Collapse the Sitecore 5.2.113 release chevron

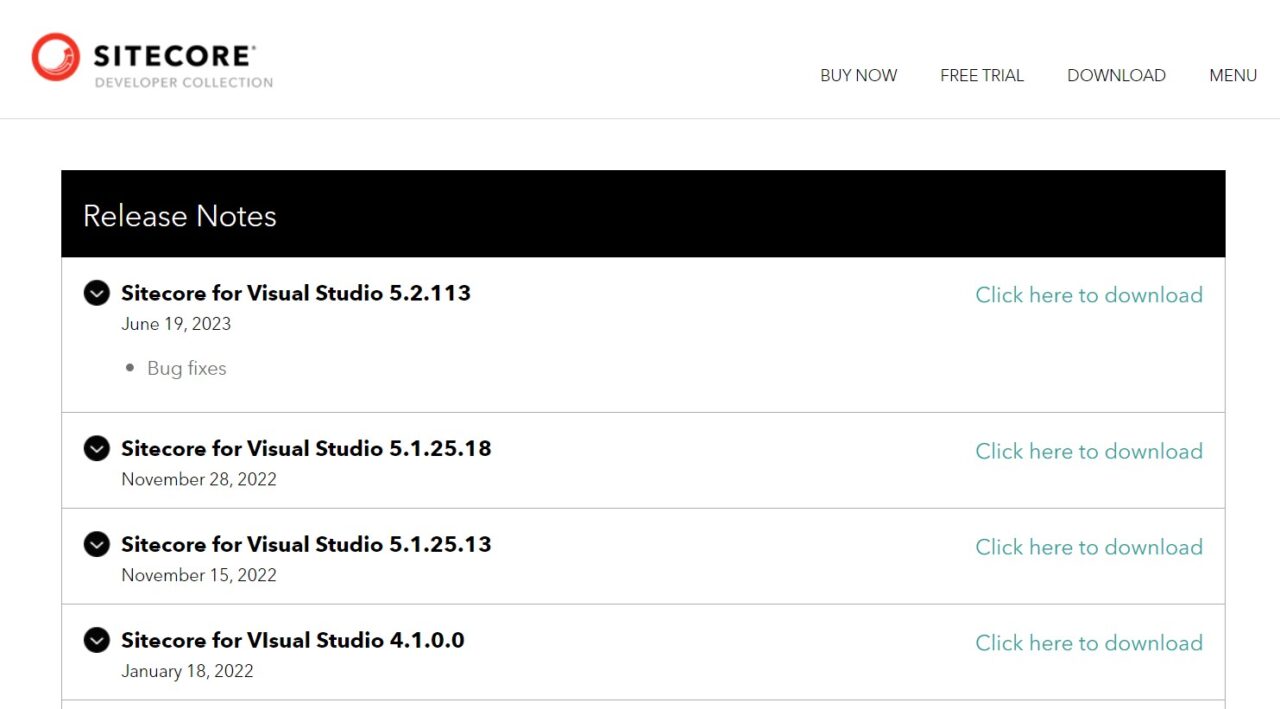pos(97,293)
